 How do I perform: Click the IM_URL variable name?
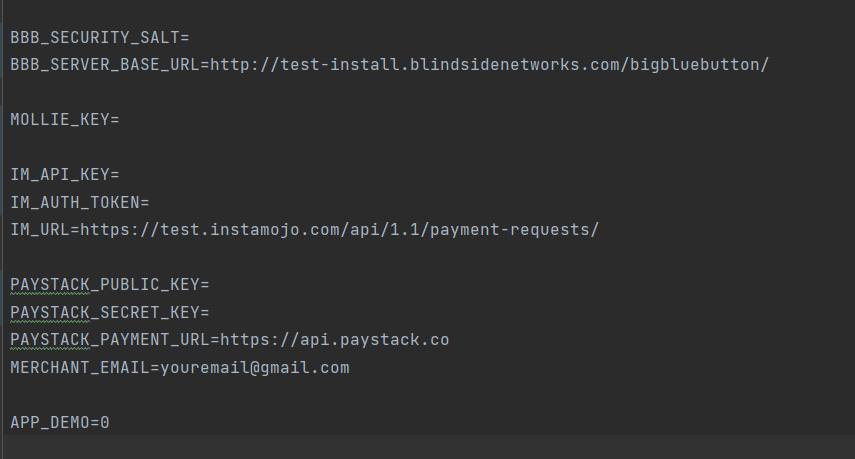40,230
